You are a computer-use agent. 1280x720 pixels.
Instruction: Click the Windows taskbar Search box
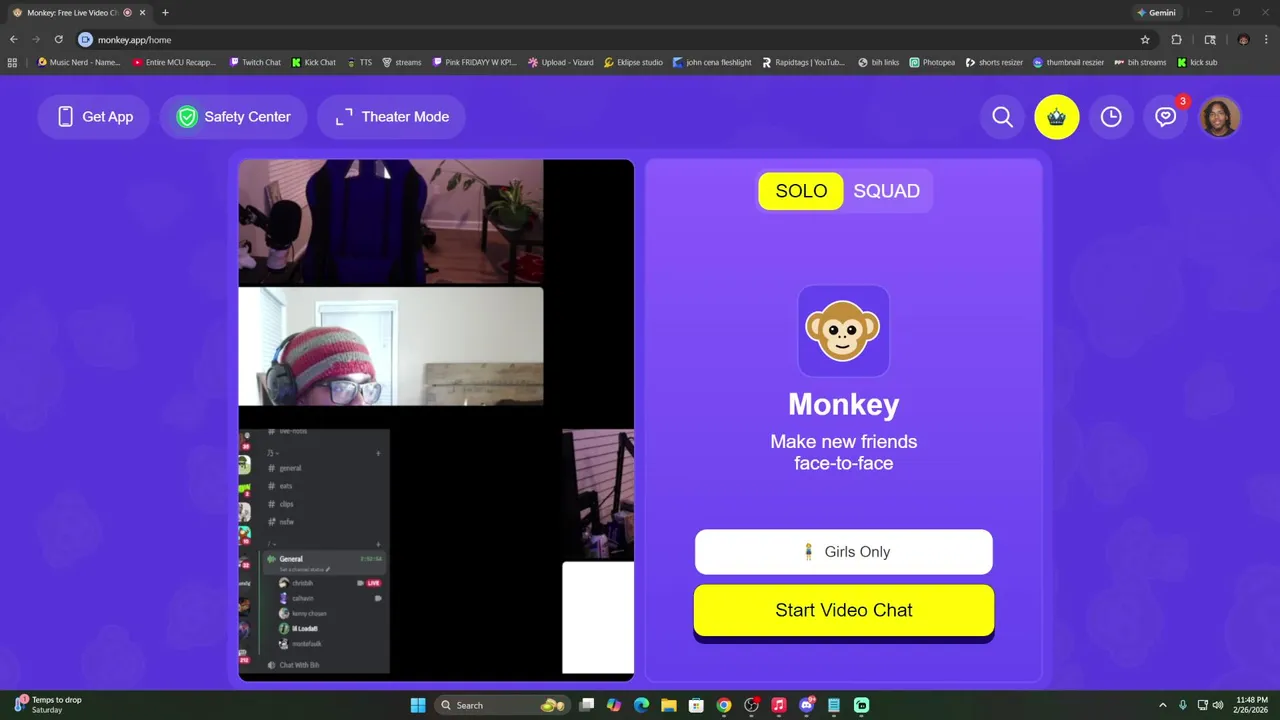click(x=503, y=705)
